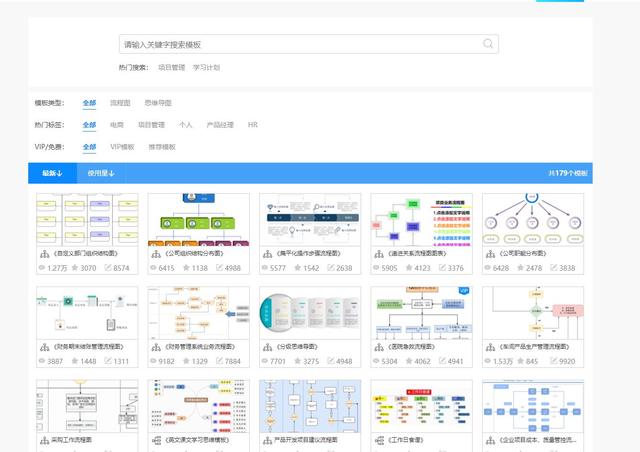640x452 pixels.
Task: Click star favorites icon showing 3070
Action: tap(75, 268)
